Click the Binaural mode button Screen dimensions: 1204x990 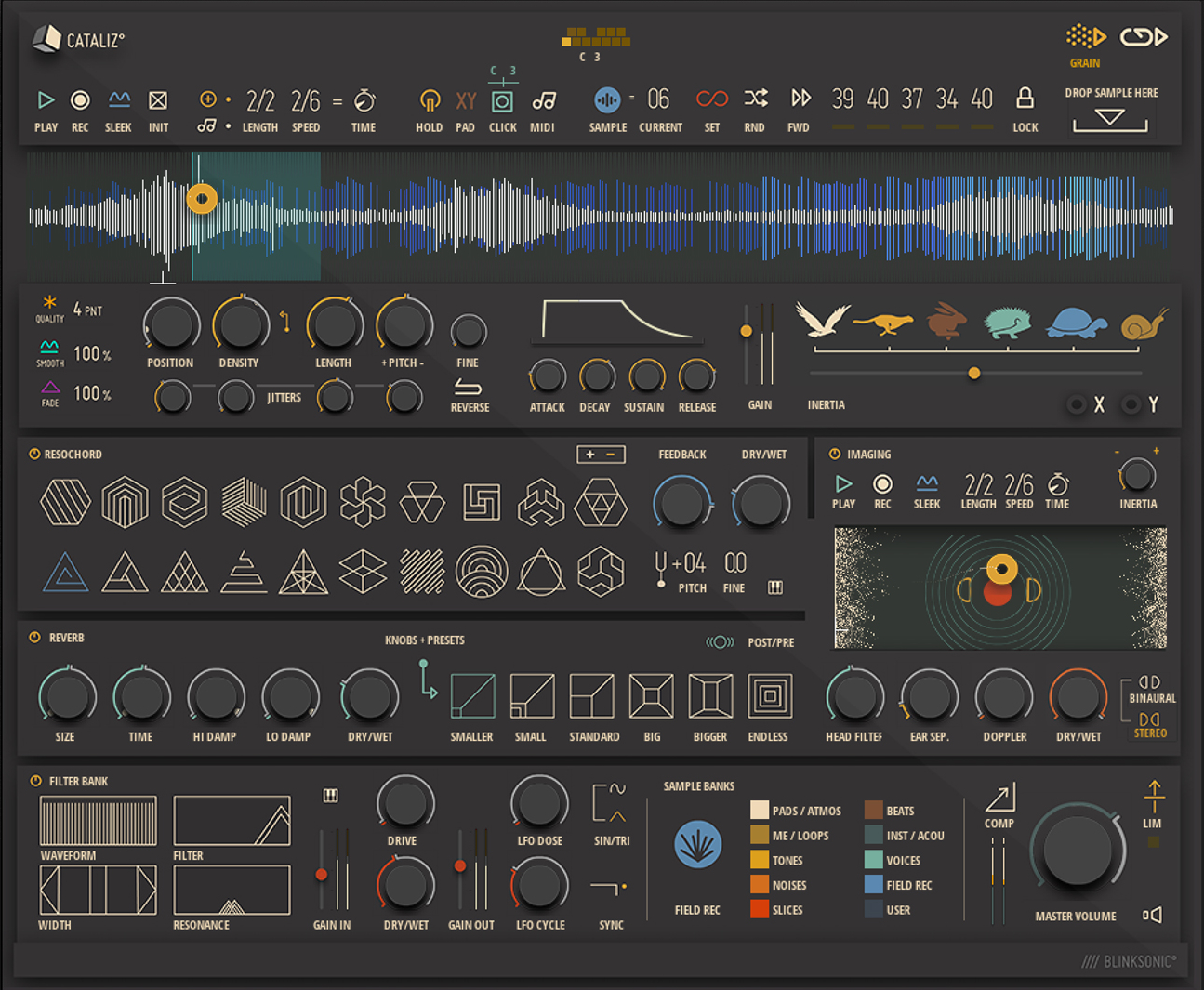1150,683
